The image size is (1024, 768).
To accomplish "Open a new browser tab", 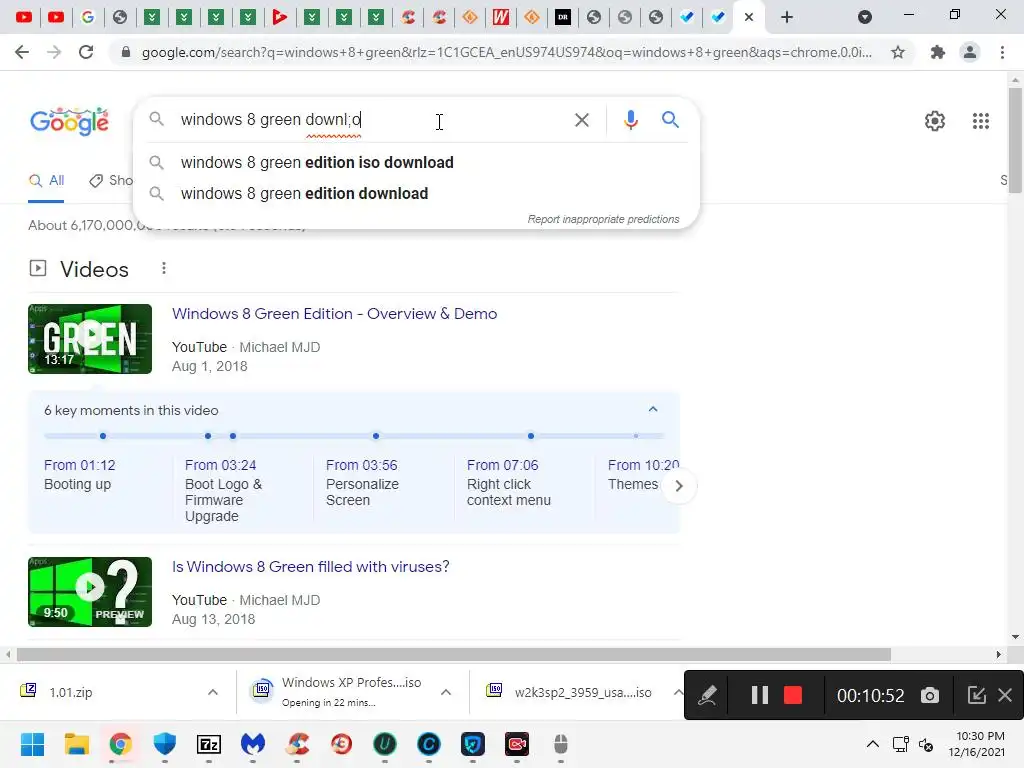I will [x=787, y=17].
